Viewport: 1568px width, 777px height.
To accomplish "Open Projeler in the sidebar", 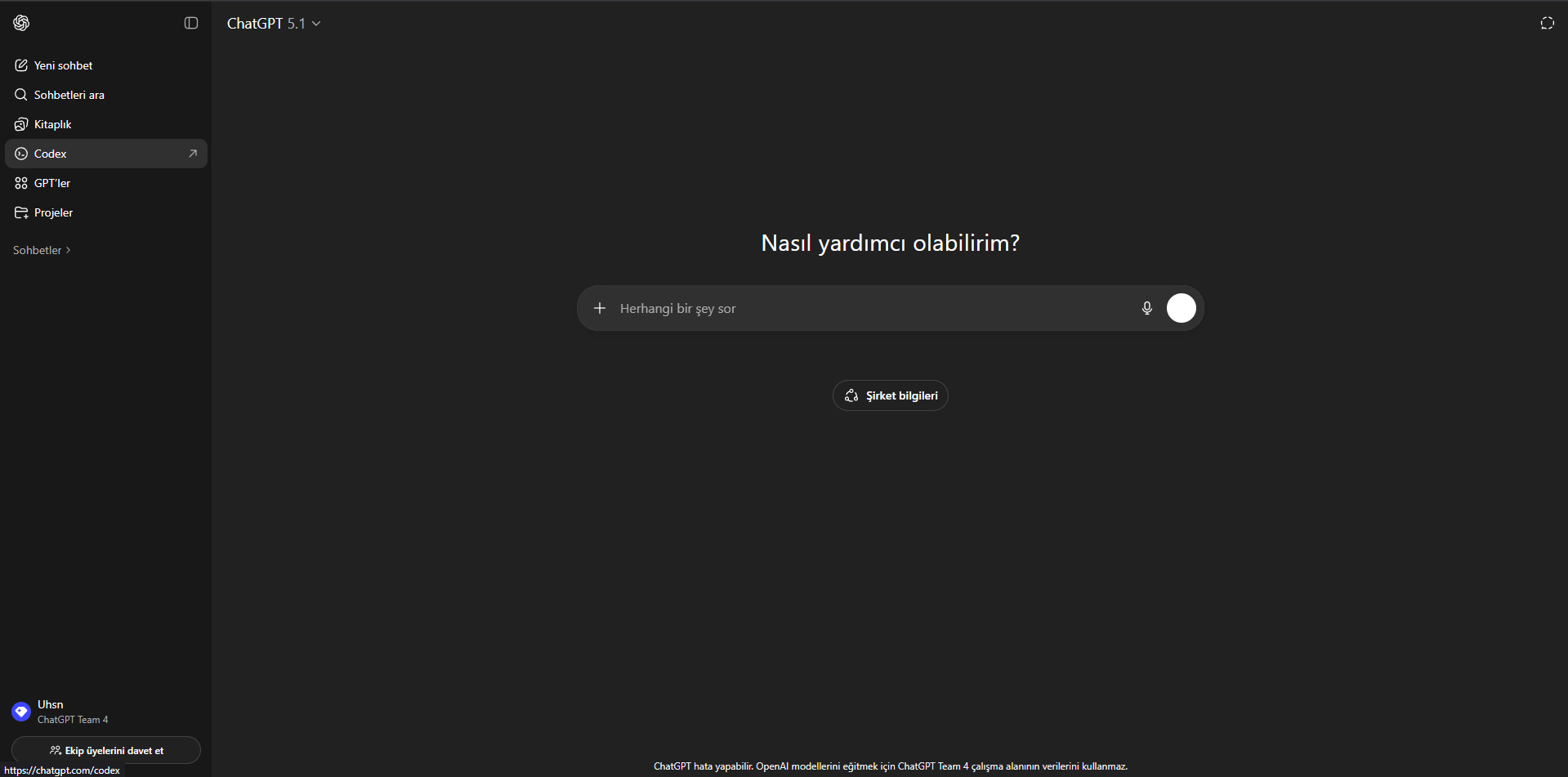I will (54, 212).
